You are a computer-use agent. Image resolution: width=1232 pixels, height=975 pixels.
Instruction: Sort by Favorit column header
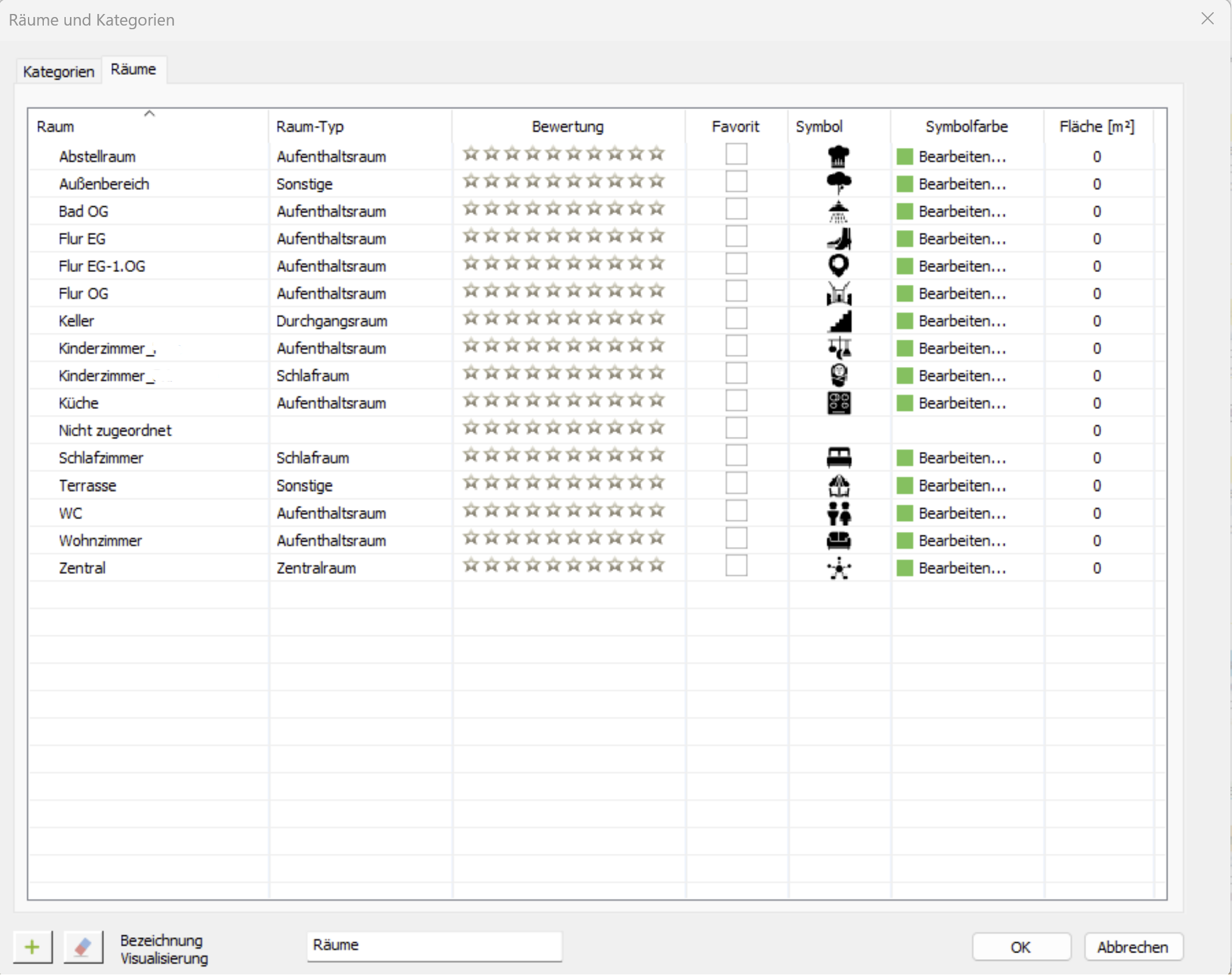(736, 127)
